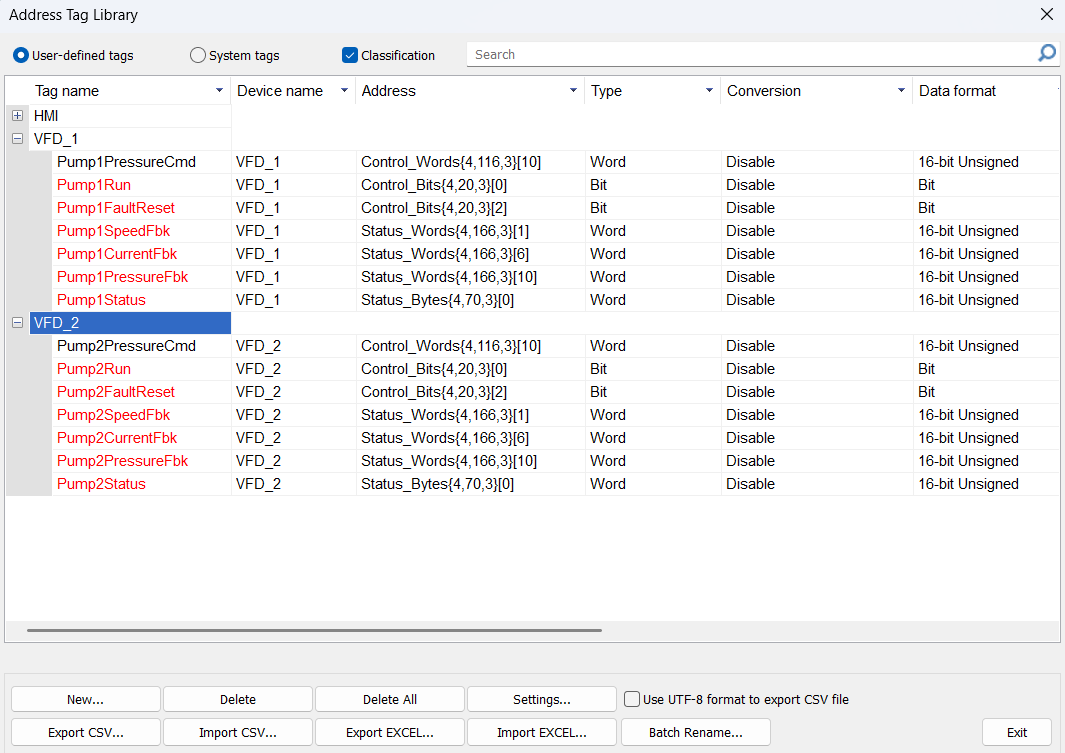Expand the HMI tag group
The image size is (1065, 753).
click(18, 116)
